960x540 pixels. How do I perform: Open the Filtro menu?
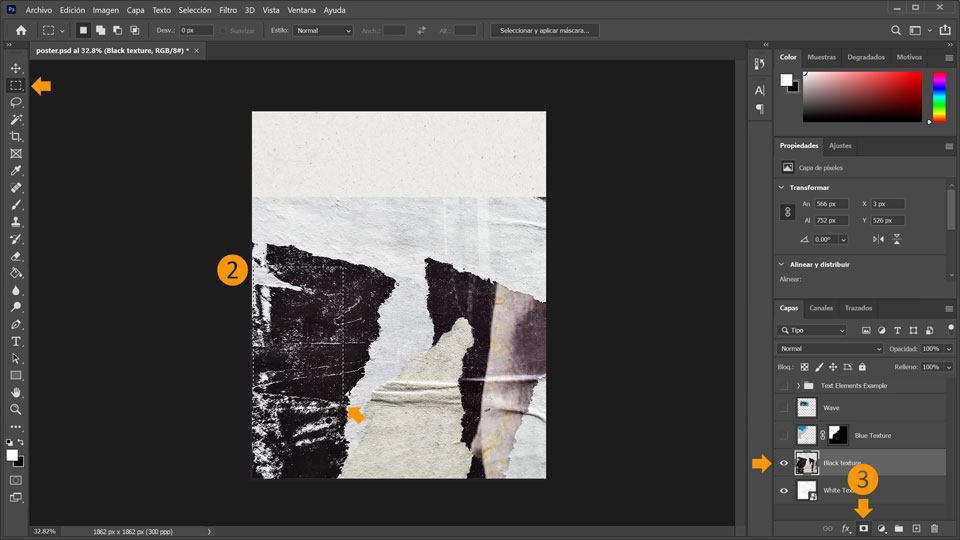228,10
